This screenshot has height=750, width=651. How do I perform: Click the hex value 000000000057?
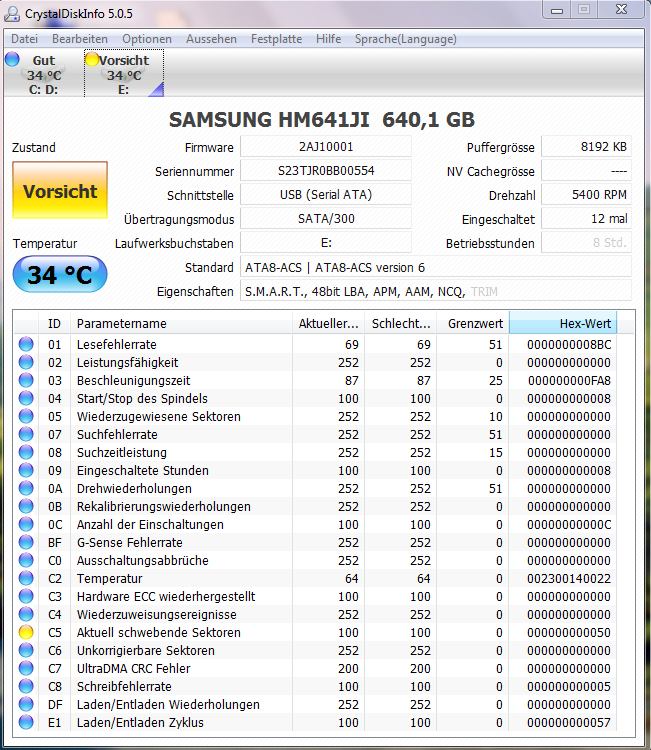pos(569,722)
